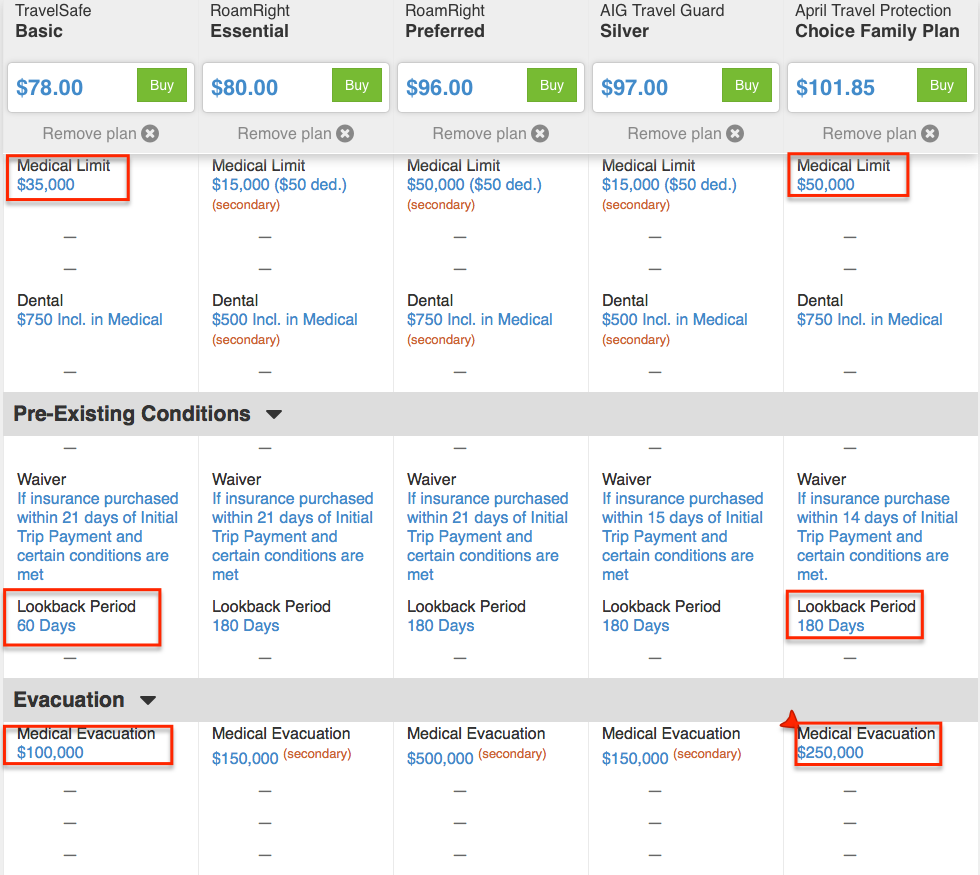This screenshot has height=875, width=980.
Task: Open AIG Silver $500 dental detail
Action: [x=674, y=319]
